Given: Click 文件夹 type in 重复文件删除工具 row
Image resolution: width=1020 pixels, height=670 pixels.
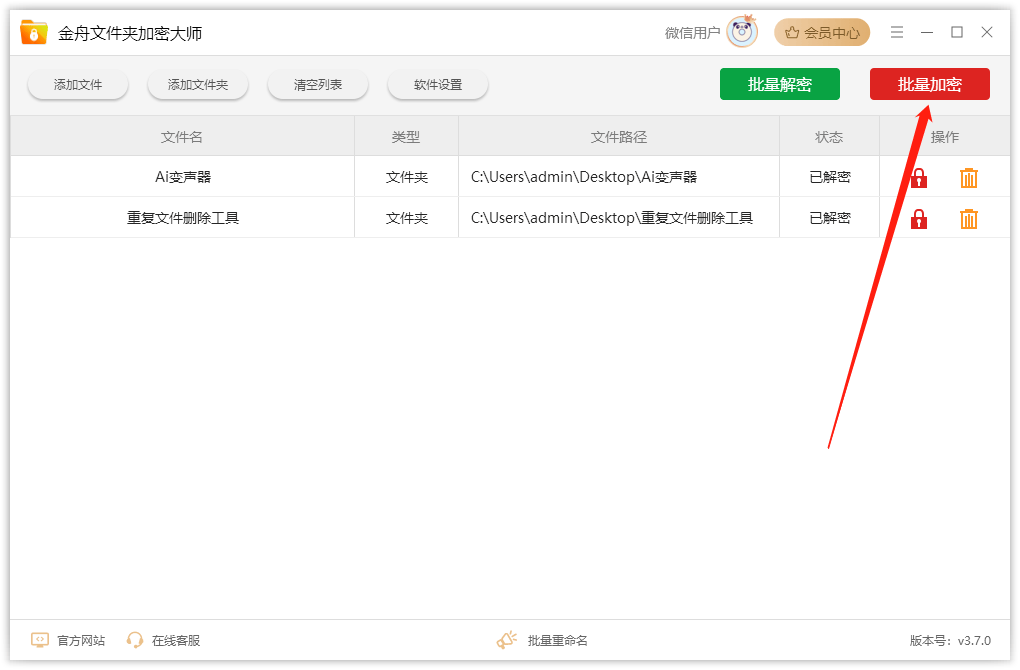Looking at the screenshot, I should click(407, 218).
